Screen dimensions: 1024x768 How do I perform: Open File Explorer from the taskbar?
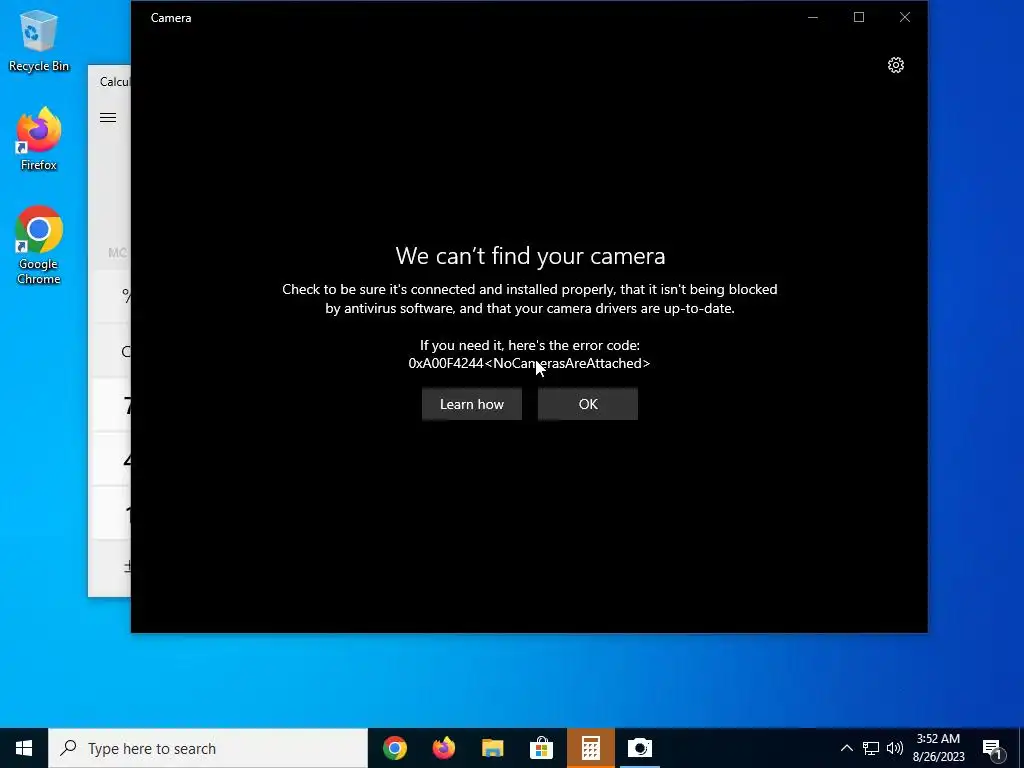(x=492, y=748)
